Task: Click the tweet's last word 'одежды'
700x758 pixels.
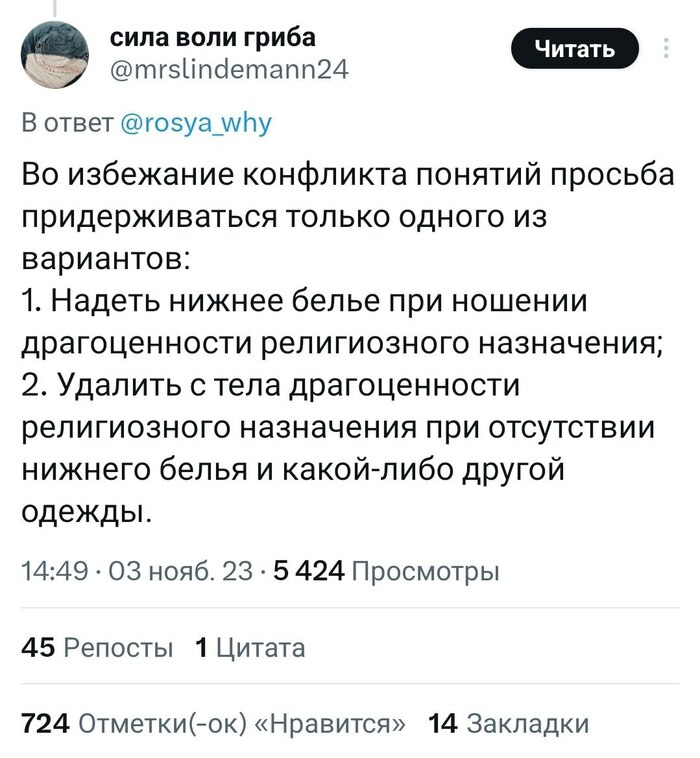Action: click(x=84, y=511)
